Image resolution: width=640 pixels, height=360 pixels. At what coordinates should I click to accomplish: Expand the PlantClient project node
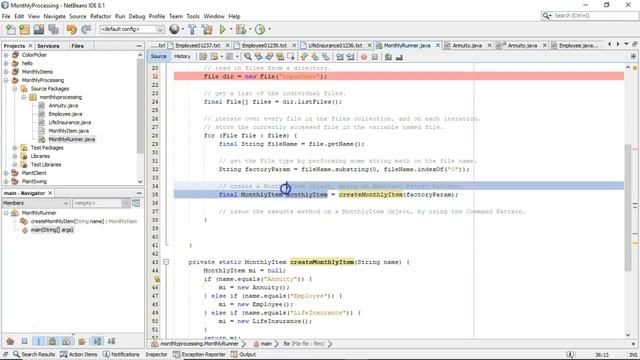[6, 173]
